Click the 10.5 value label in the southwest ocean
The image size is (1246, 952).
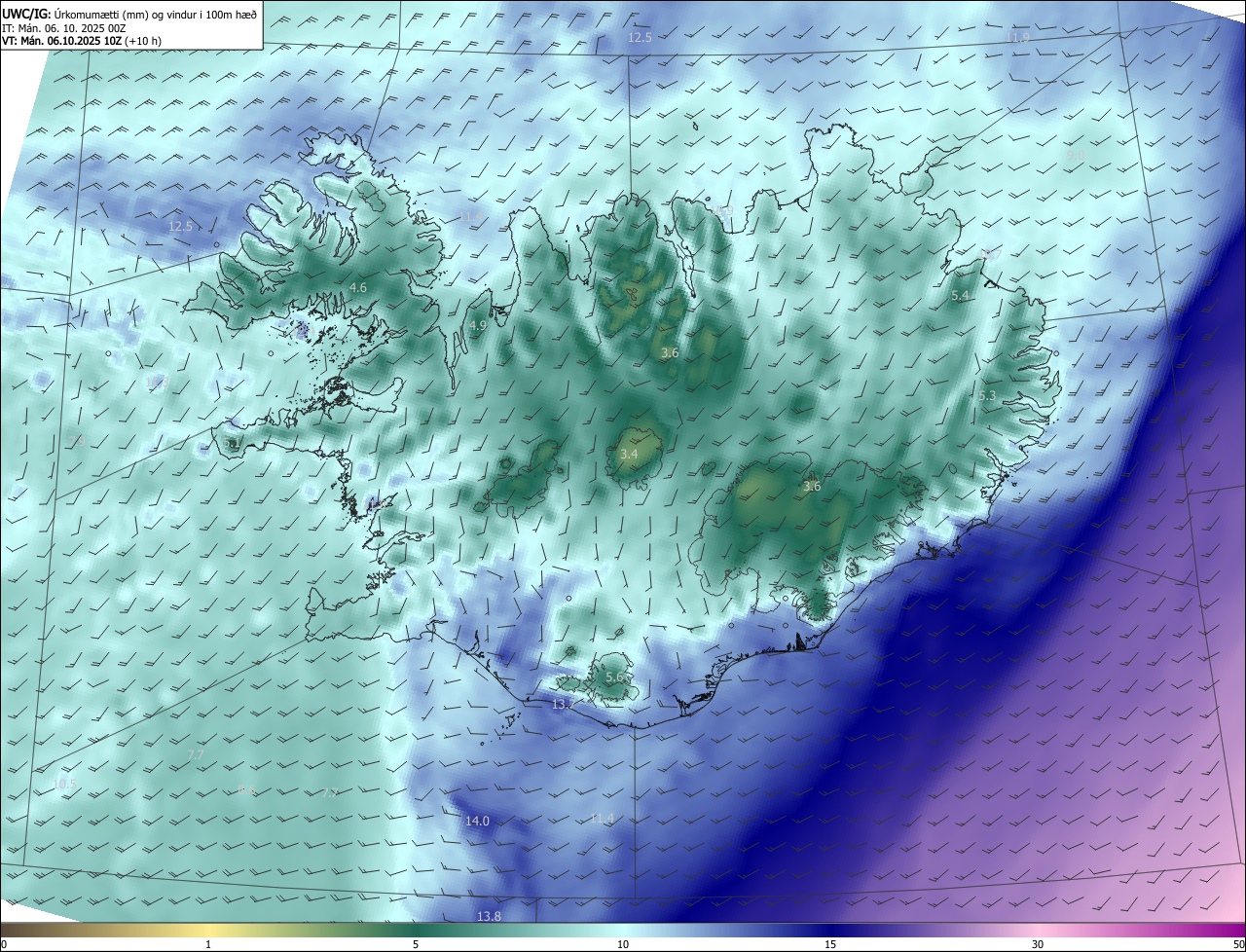pyautogui.click(x=65, y=784)
